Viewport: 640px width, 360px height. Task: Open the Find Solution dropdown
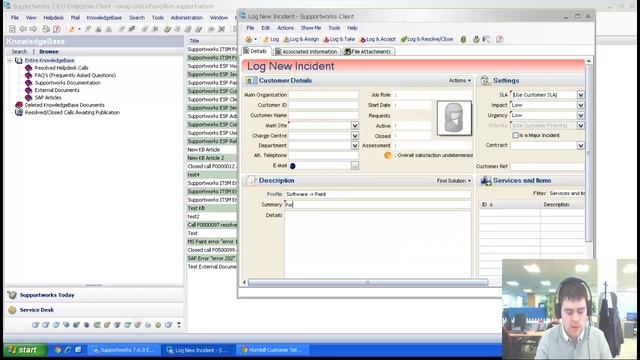pyautogui.click(x=453, y=180)
